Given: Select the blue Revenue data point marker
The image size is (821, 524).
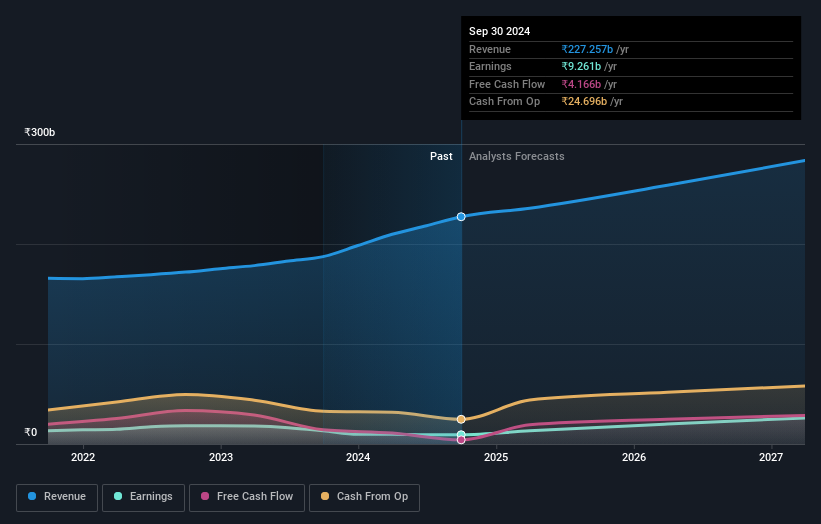Looking at the screenshot, I should [x=461, y=217].
